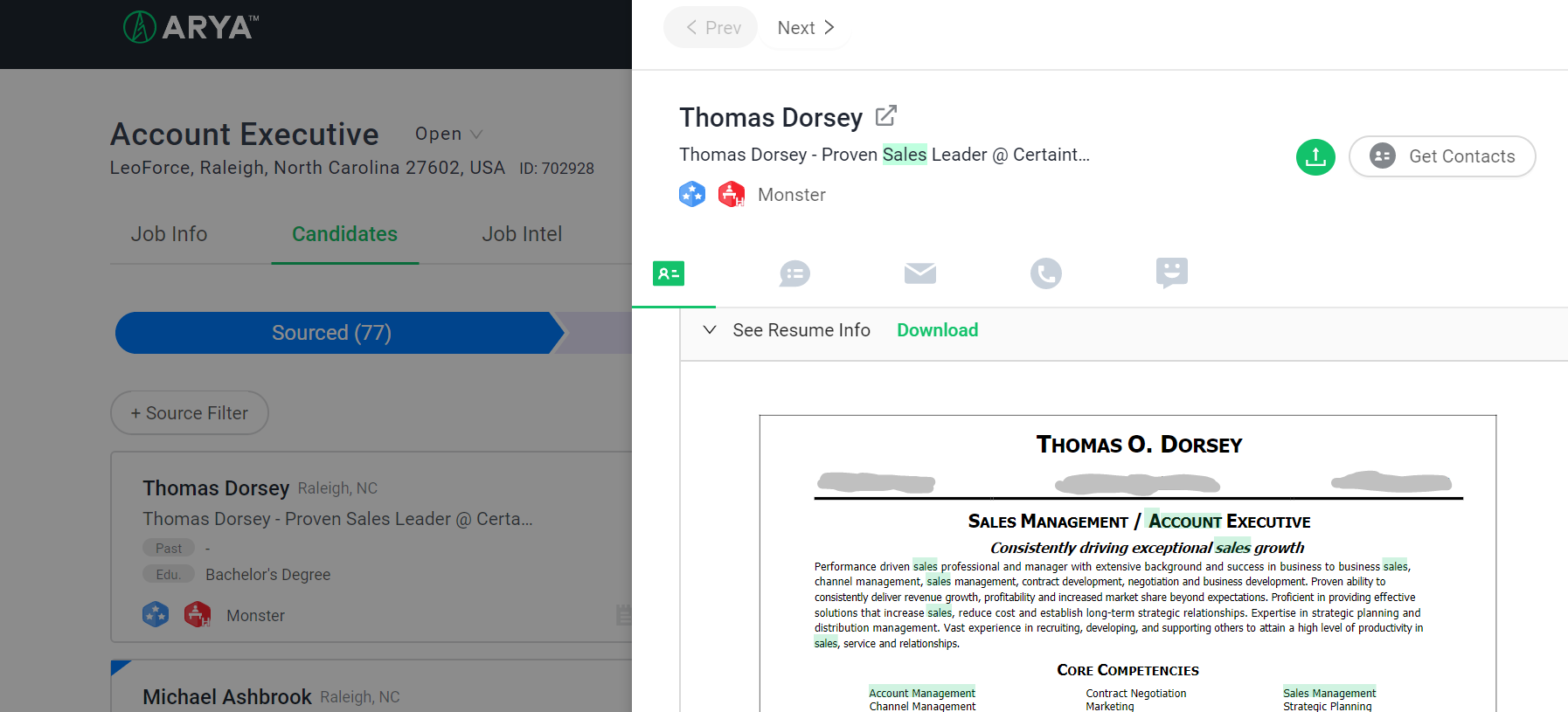Open the smiley notes tab icon
The width and height of the screenshot is (1568, 712).
(1171, 273)
